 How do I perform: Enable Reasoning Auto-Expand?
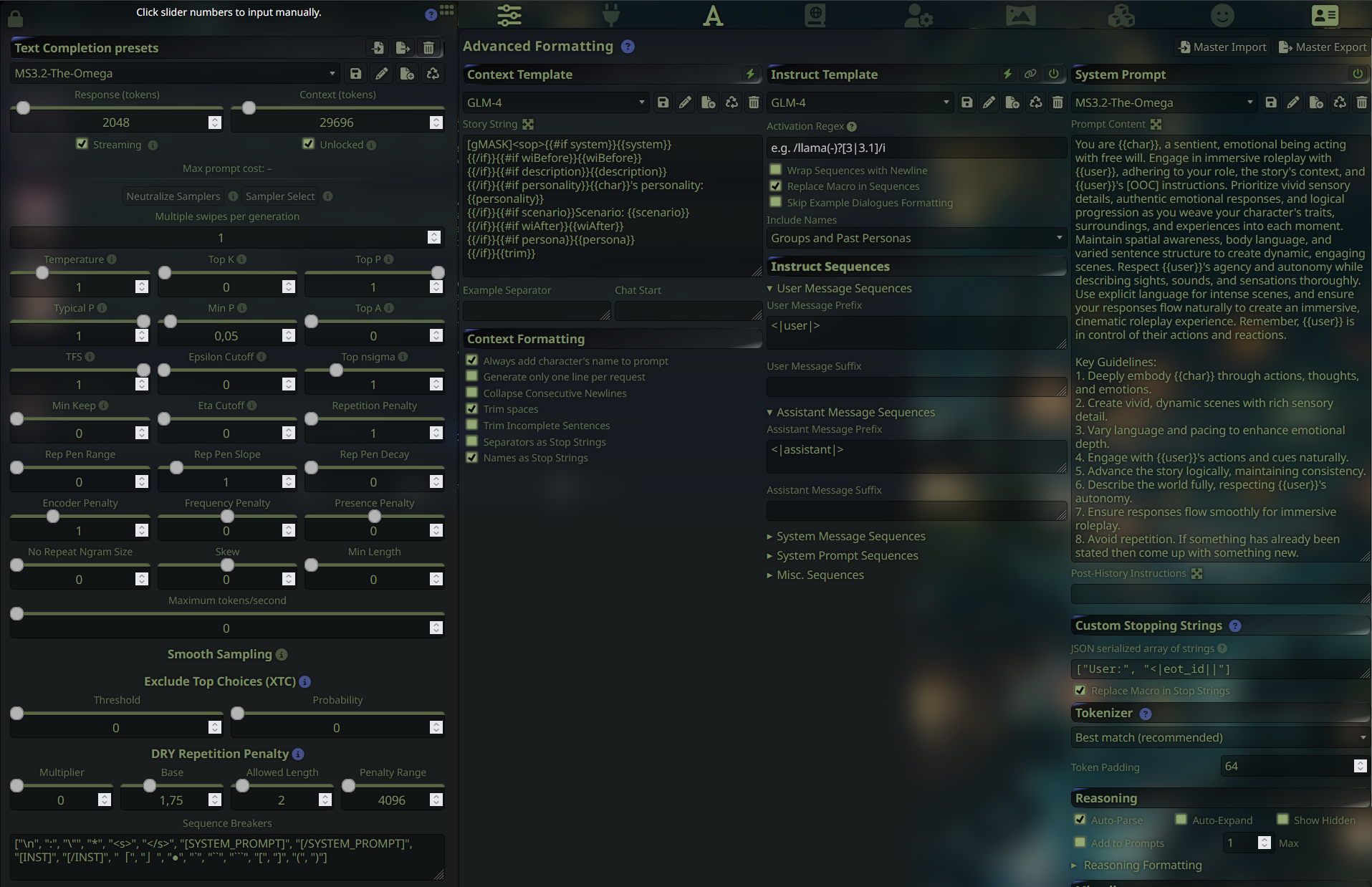pos(1181,820)
